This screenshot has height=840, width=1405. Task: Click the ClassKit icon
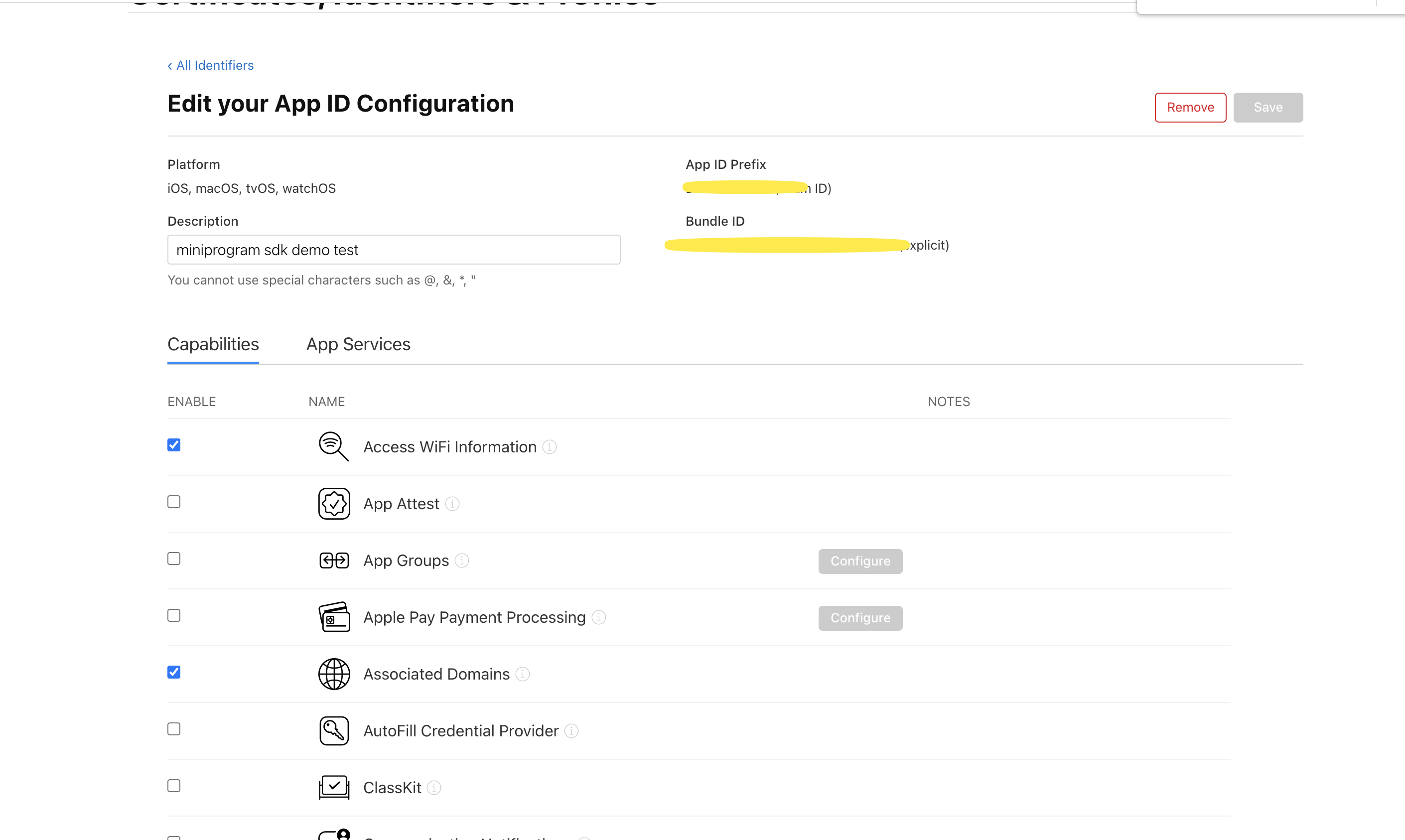[334, 787]
